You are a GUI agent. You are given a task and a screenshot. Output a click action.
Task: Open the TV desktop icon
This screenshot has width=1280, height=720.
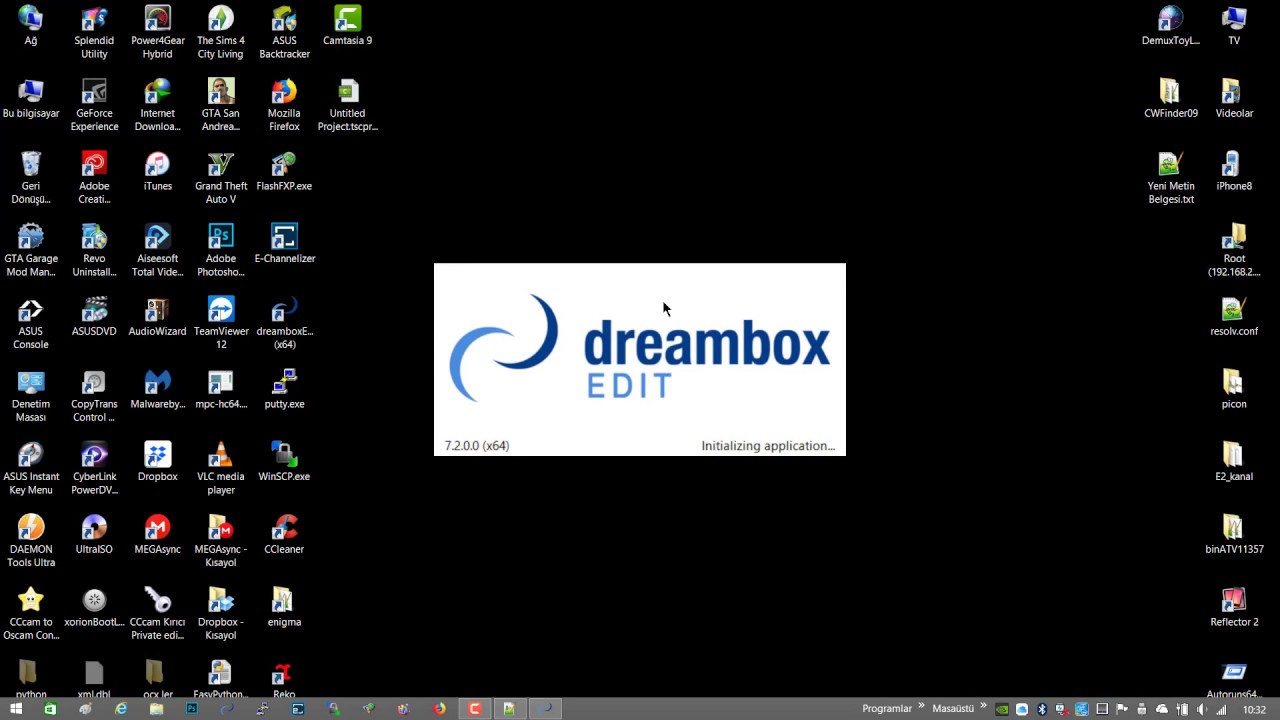pos(1234,26)
